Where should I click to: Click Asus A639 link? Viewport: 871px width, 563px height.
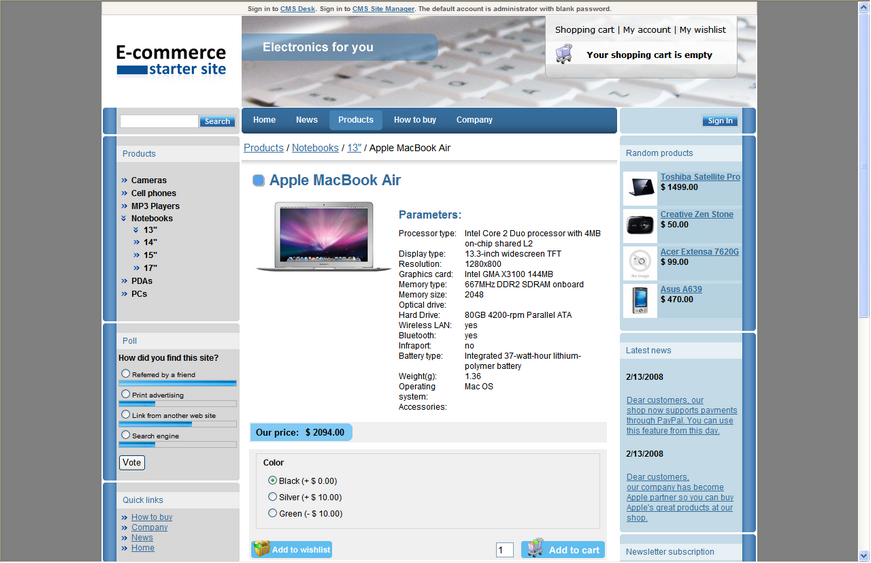tap(681, 289)
